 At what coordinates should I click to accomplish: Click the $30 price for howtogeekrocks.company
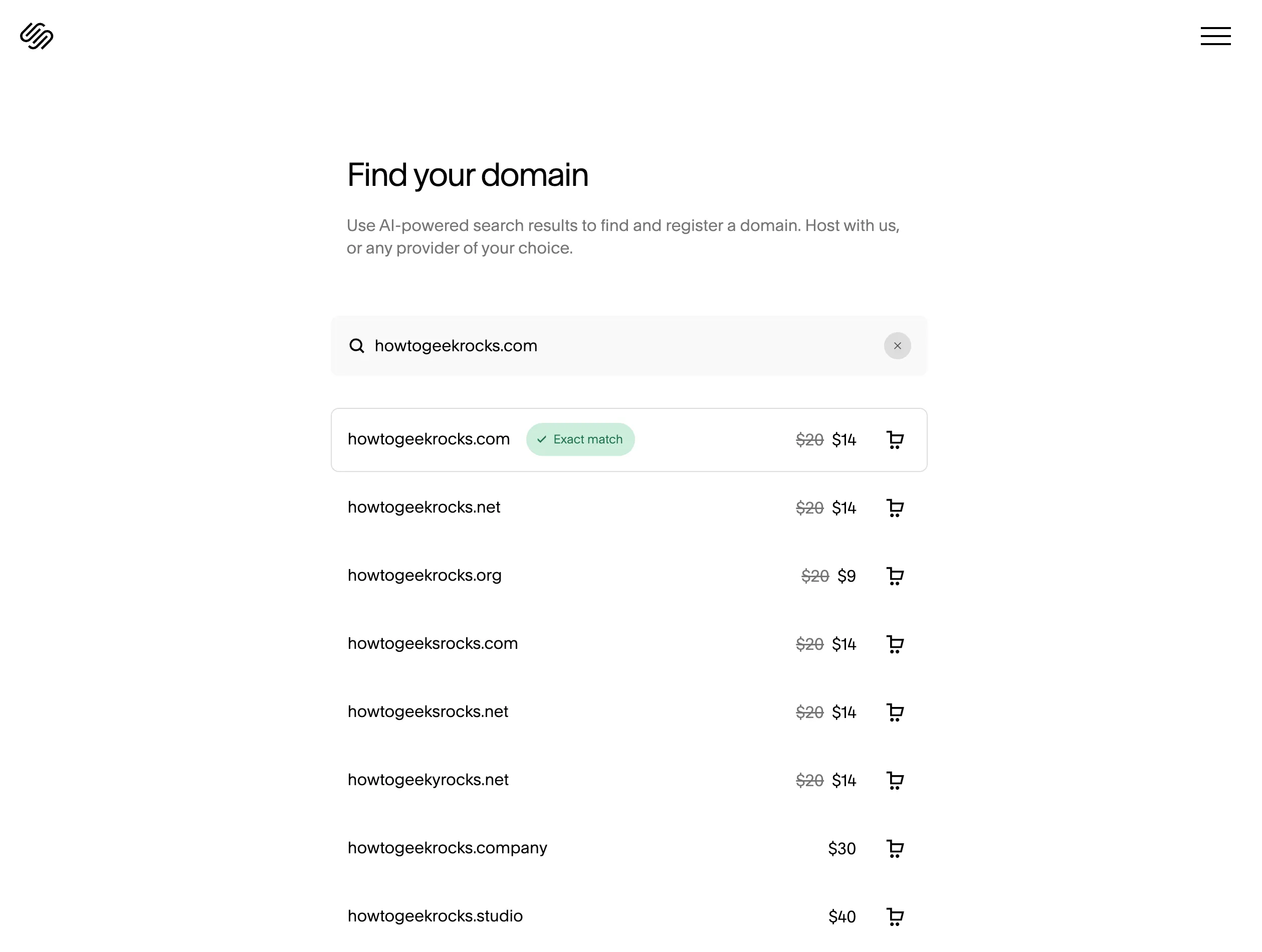tap(842, 849)
